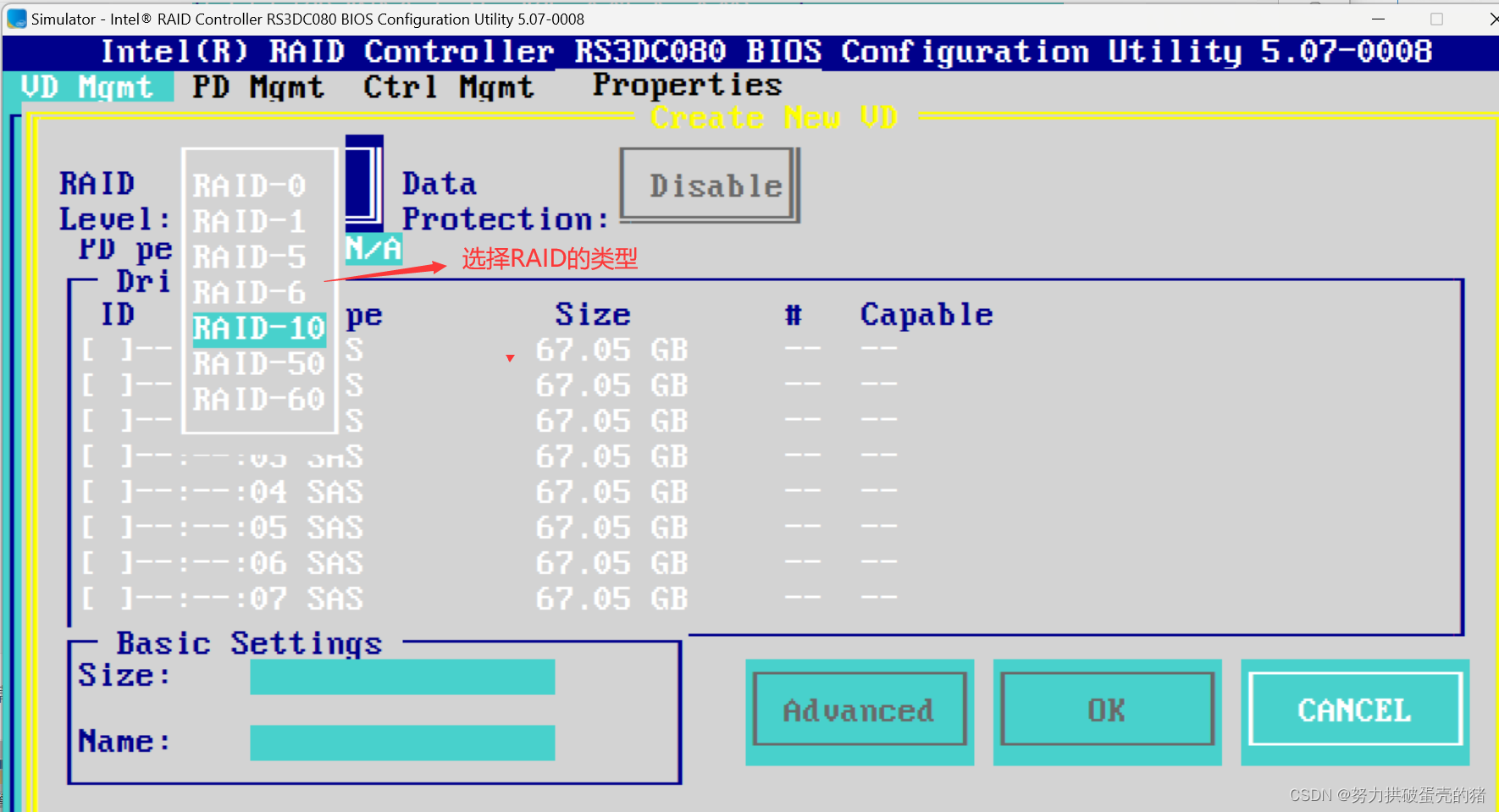Click the RAID Level label

coord(114,202)
